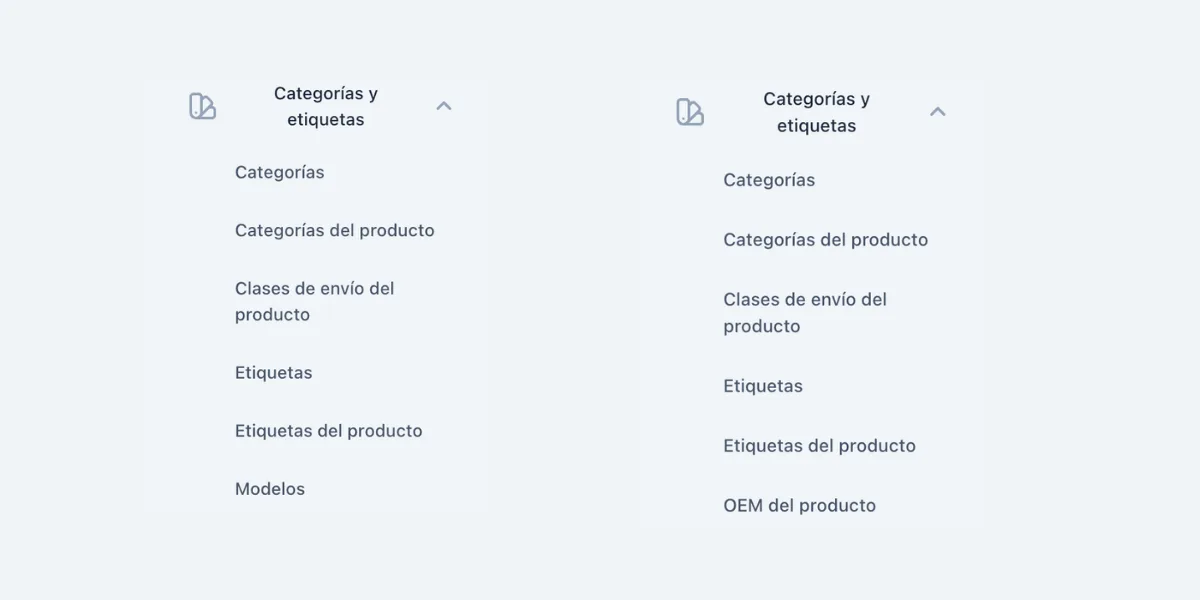Collapse the left Categorías y etiquetas section
This screenshot has height=600, width=1200.
coord(443,104)
